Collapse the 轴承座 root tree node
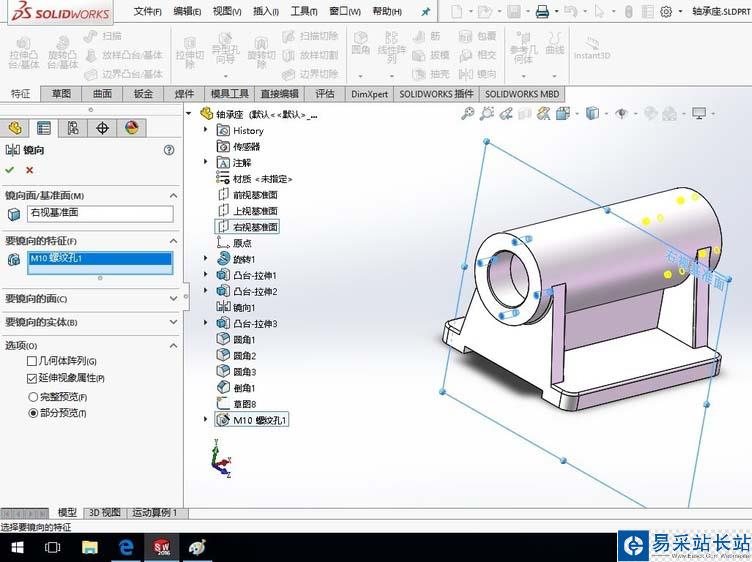This screenshot has width=752, height=562. 189,114
